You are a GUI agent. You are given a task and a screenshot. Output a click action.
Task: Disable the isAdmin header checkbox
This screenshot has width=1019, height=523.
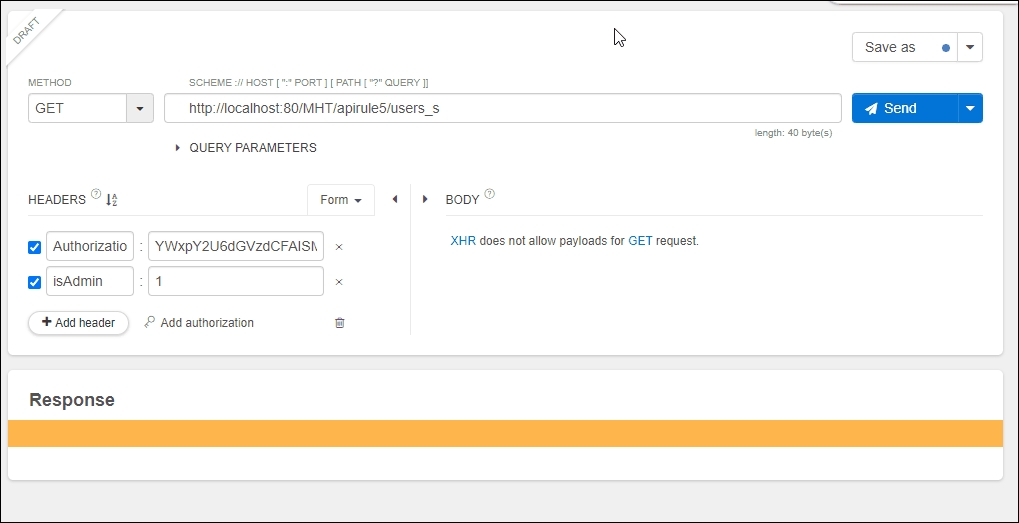[35, 282]
